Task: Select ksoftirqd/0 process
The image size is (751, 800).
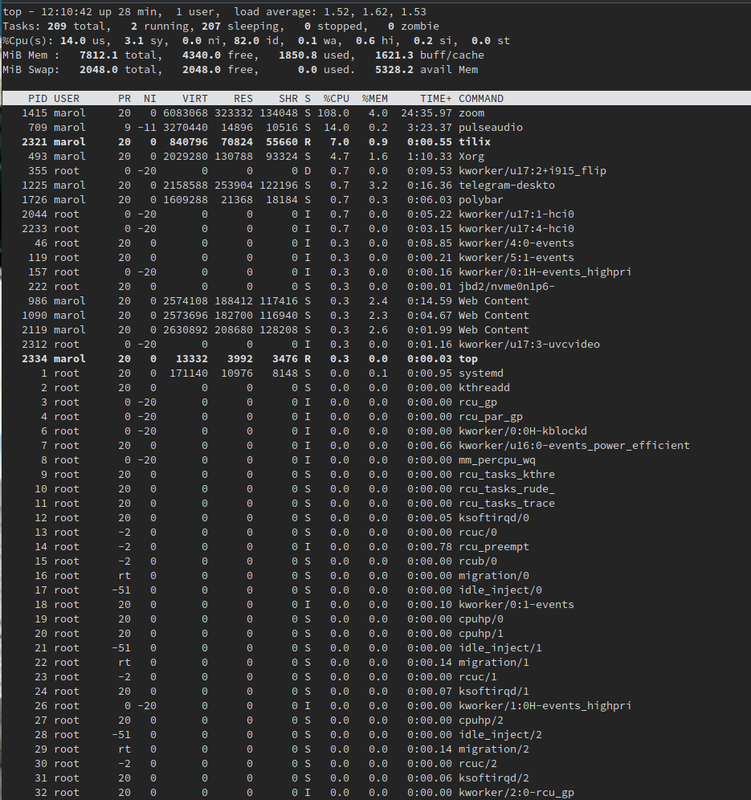Action: click(377, 517)
